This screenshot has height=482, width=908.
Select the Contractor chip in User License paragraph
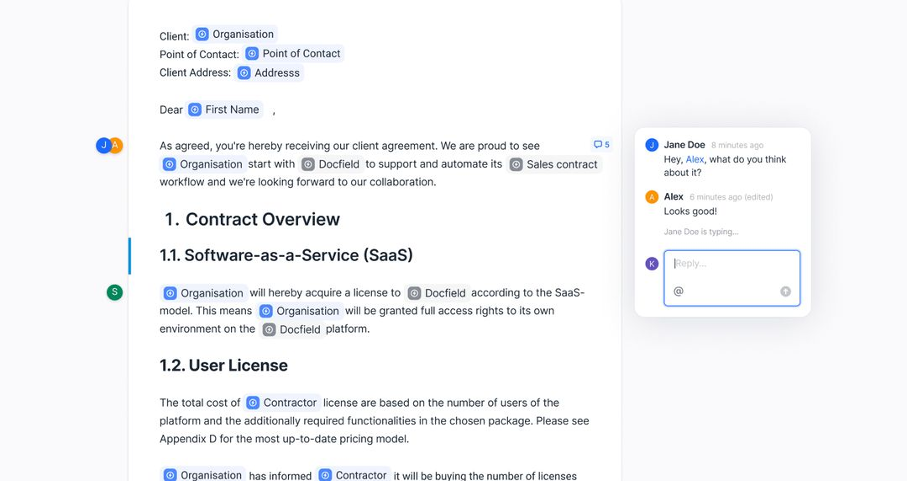point(282,403)
